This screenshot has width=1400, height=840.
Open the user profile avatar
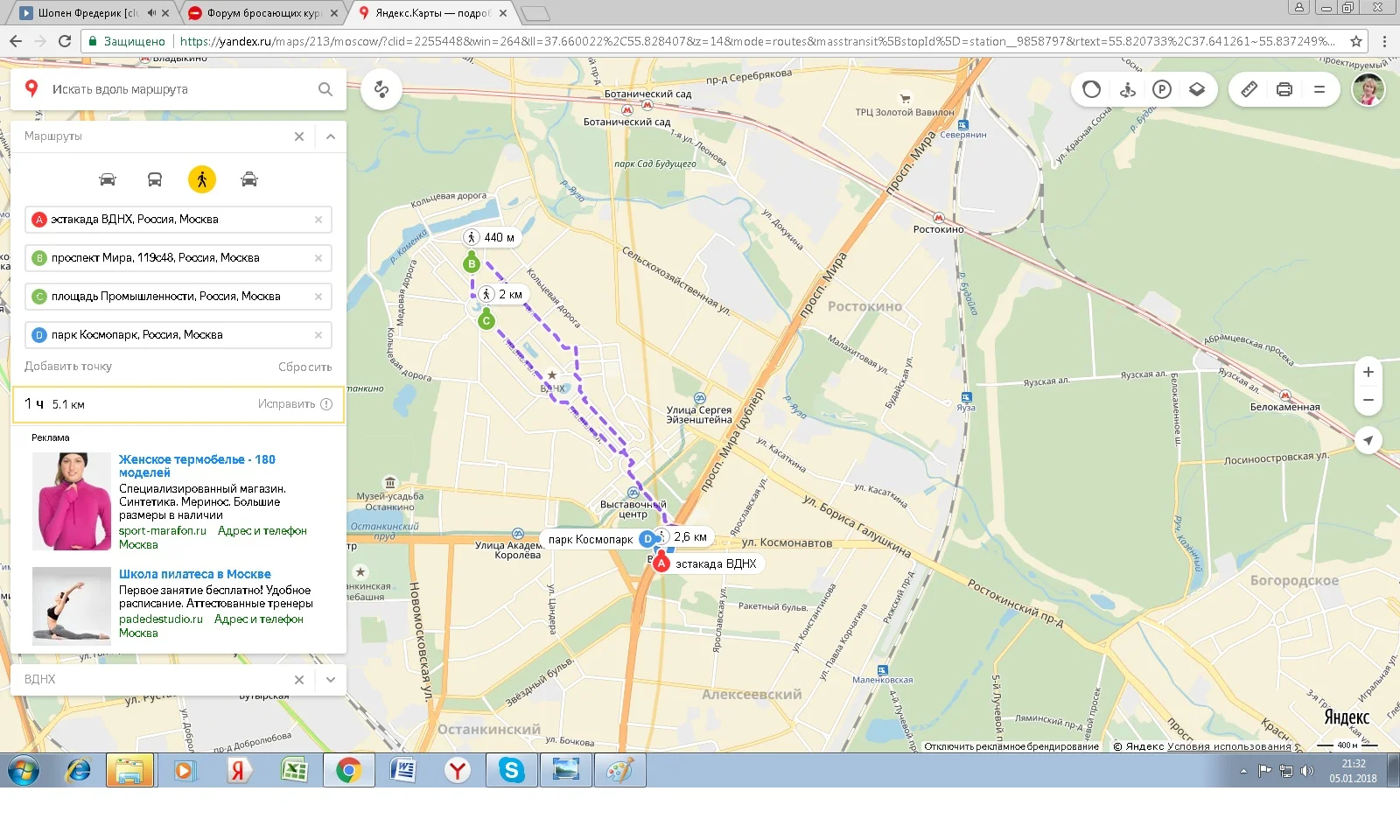pos(1368,89)
